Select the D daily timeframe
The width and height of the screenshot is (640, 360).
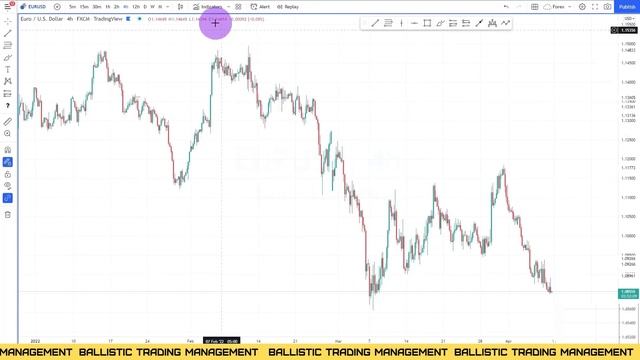click(145, 7)
